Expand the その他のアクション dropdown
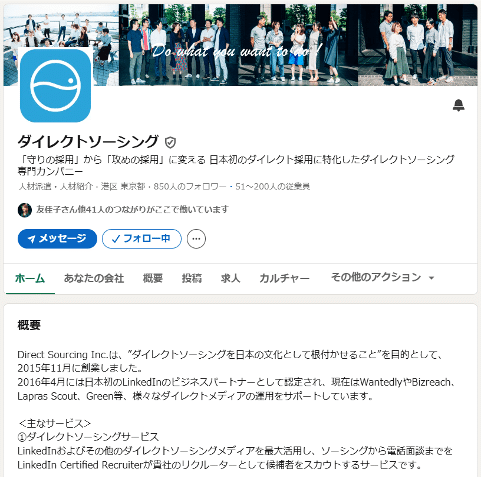 [382, 277]
